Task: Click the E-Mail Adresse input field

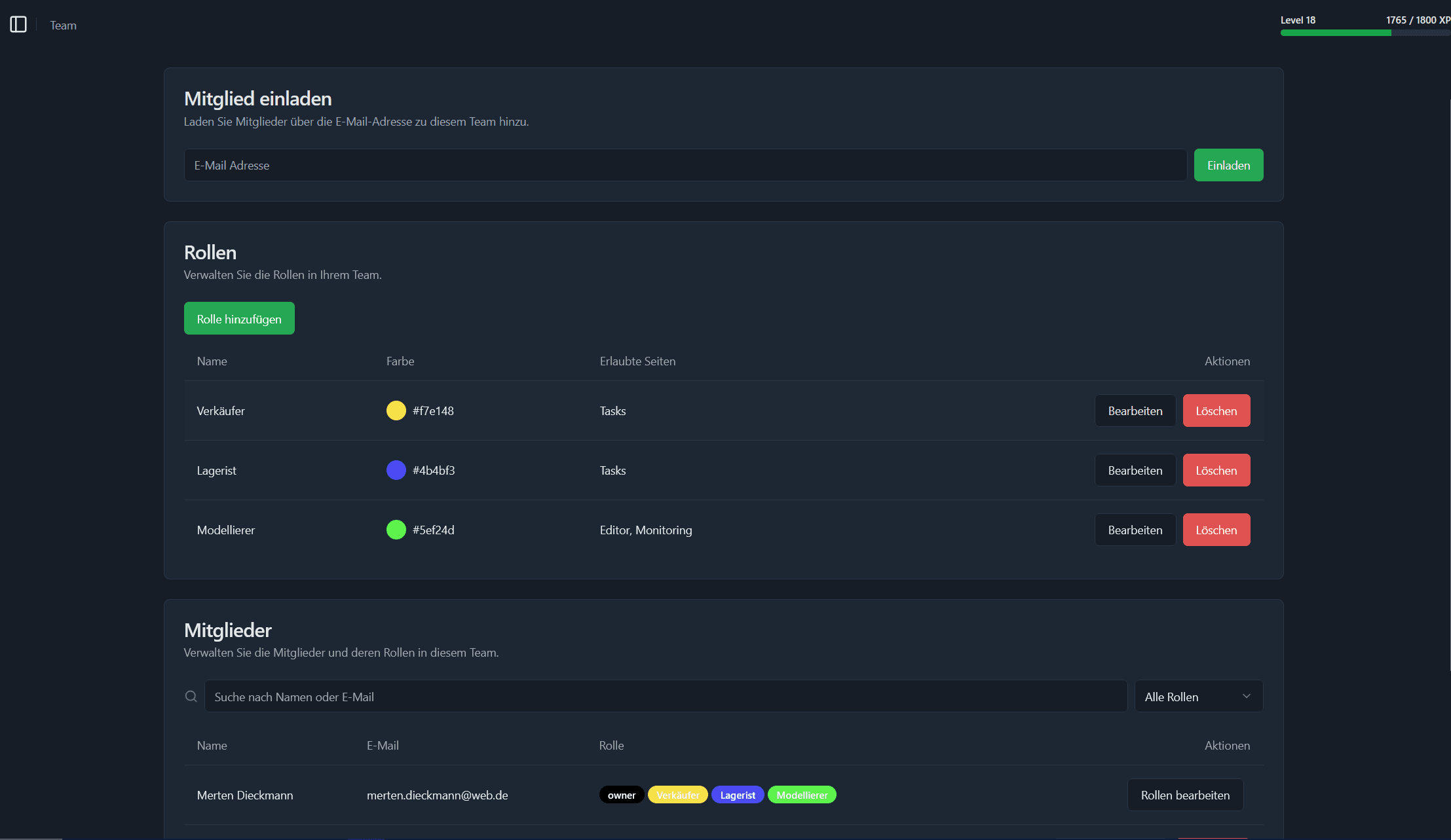Action: point(685,165)
